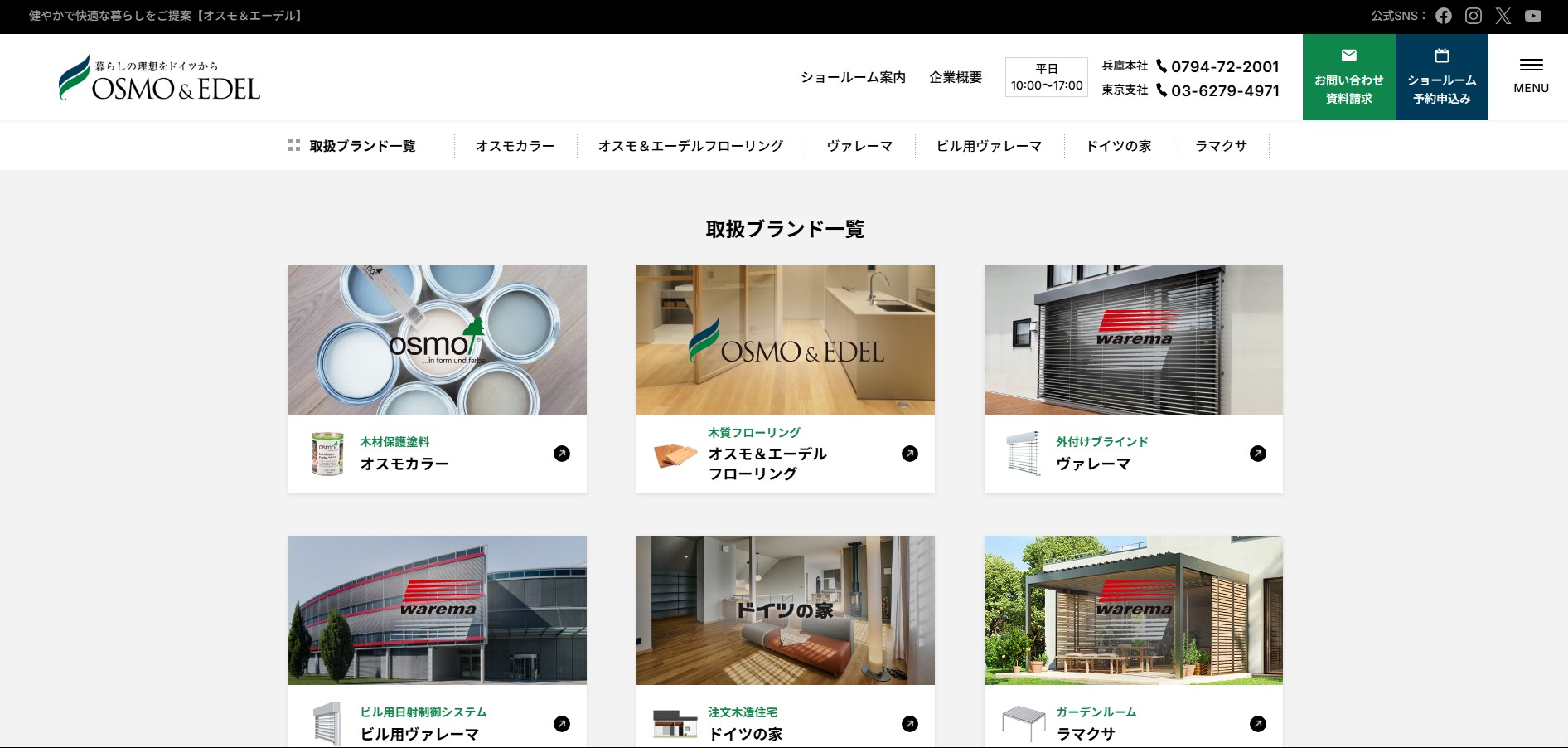Open the osmo paint cans thumbnail
Screen dimensions: 1568x748
point(438,340)
